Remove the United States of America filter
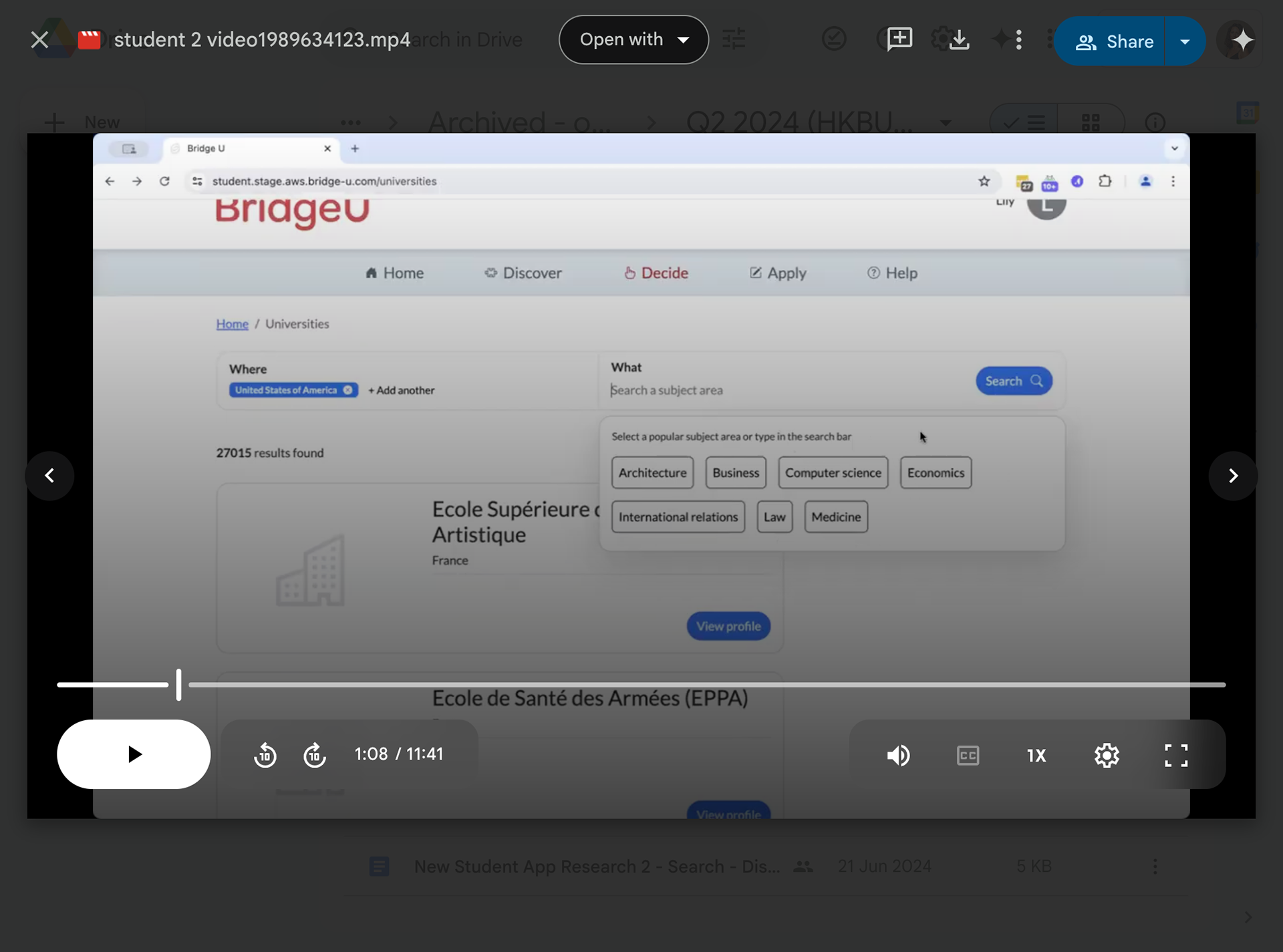 click(x=347, y=390)
